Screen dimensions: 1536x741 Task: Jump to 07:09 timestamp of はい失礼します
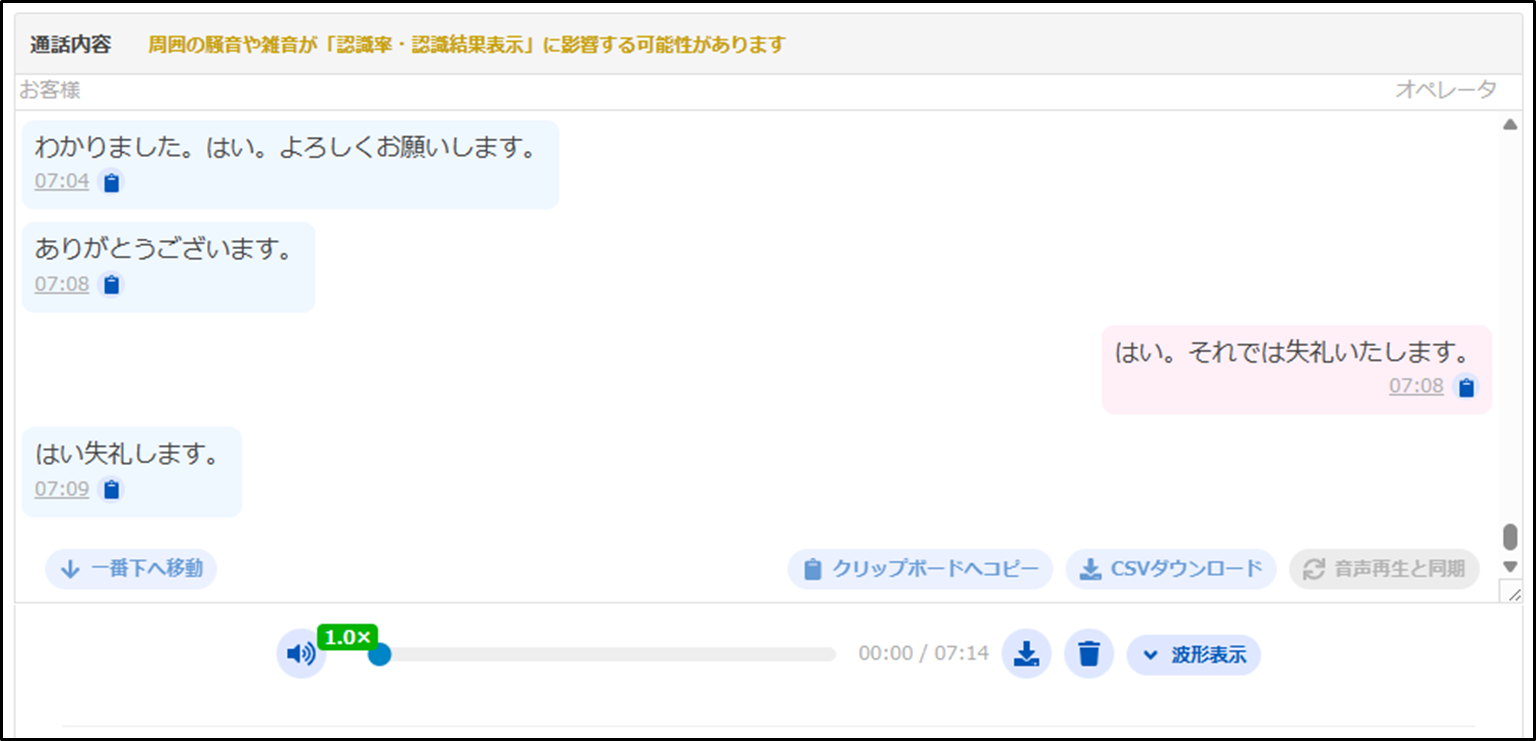62,490
